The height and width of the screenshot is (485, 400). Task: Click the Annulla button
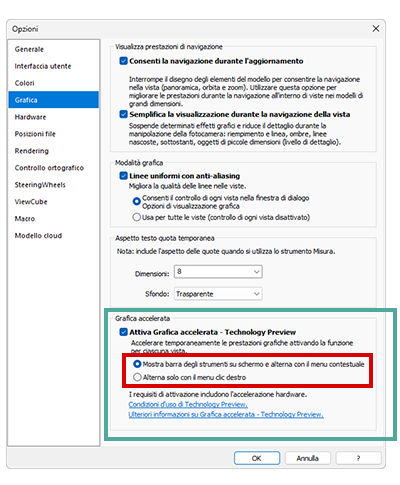click(x=307, y=458)
